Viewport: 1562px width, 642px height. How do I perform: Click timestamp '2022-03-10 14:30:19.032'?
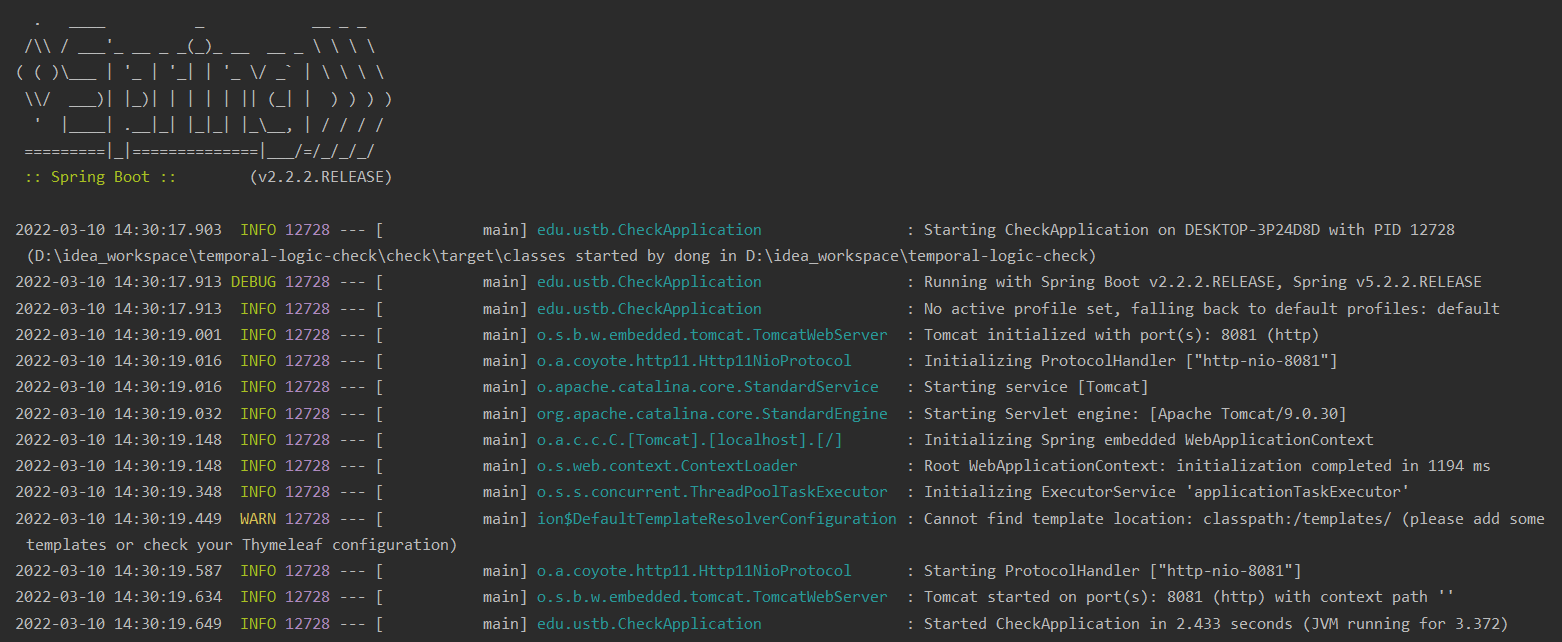click(x=119, y=413)
